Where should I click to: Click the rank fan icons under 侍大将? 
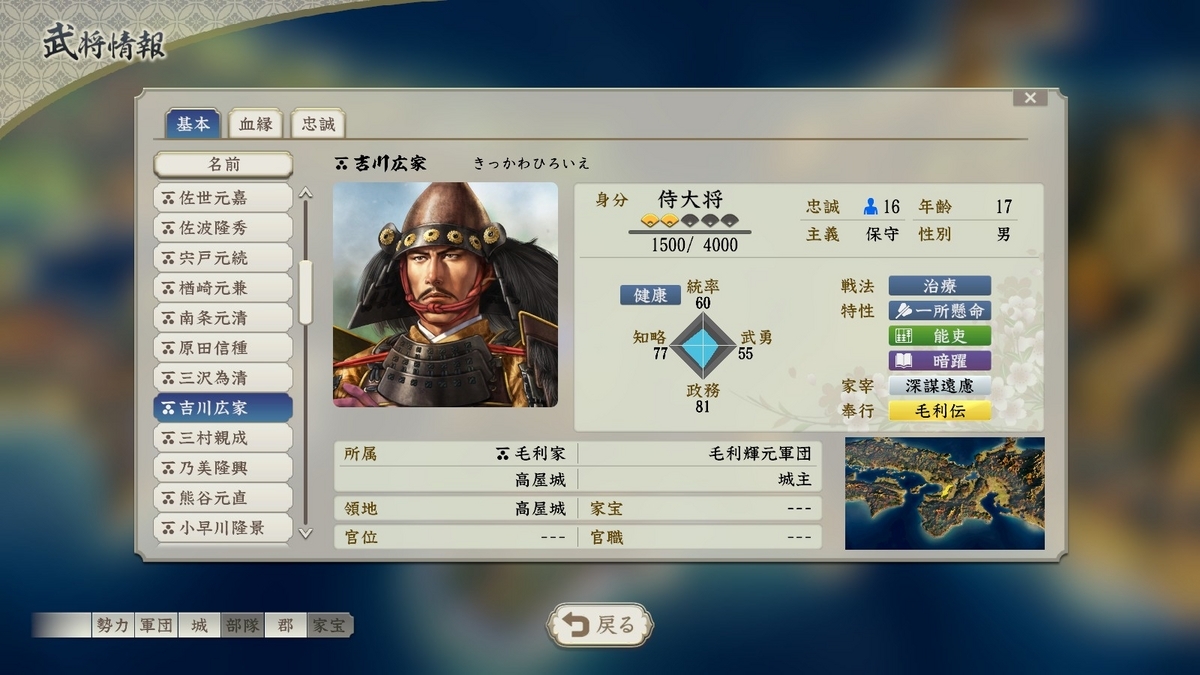(x=689, y=221)
